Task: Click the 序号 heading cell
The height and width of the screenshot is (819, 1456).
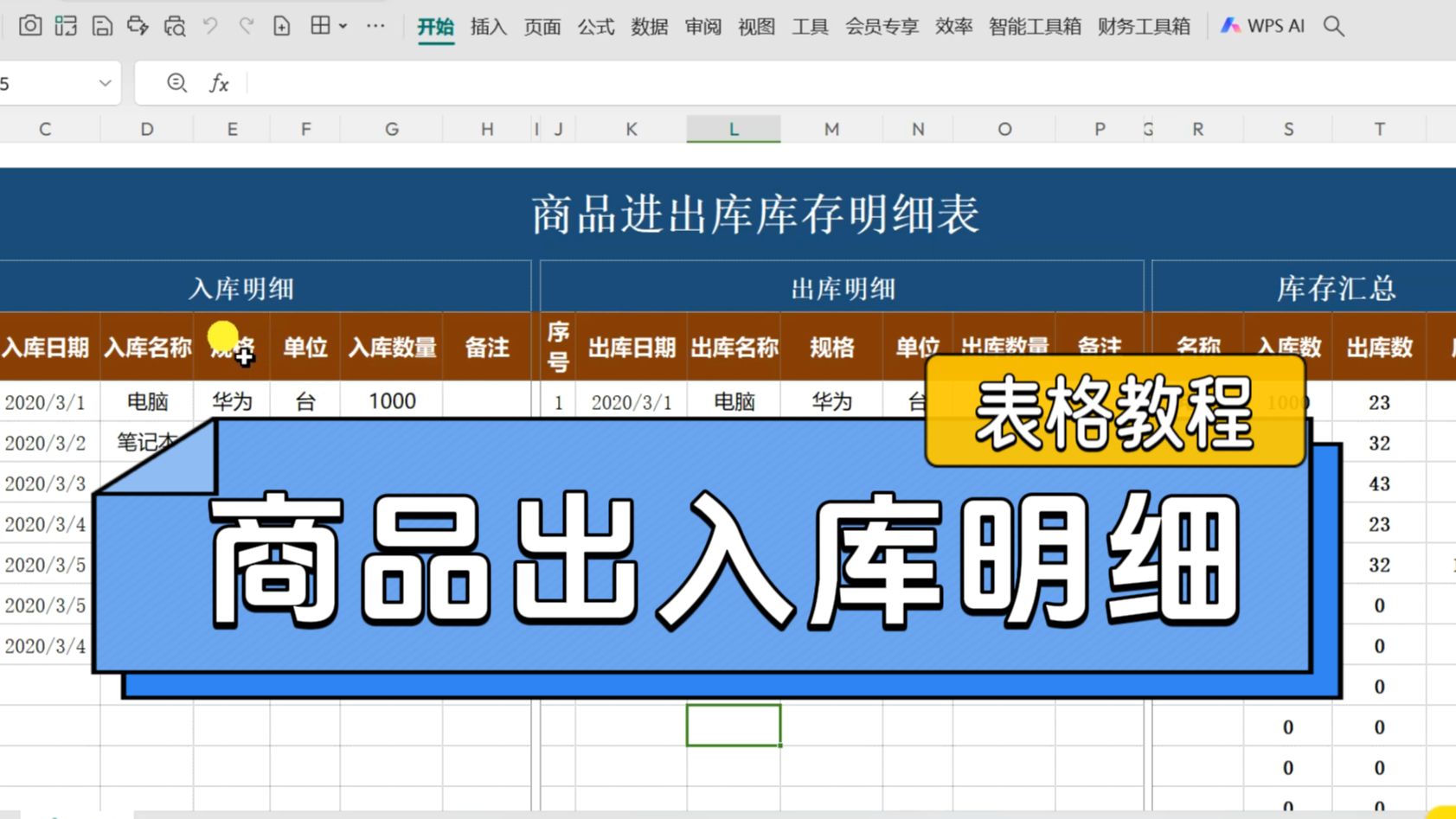Action: point(558,347)
